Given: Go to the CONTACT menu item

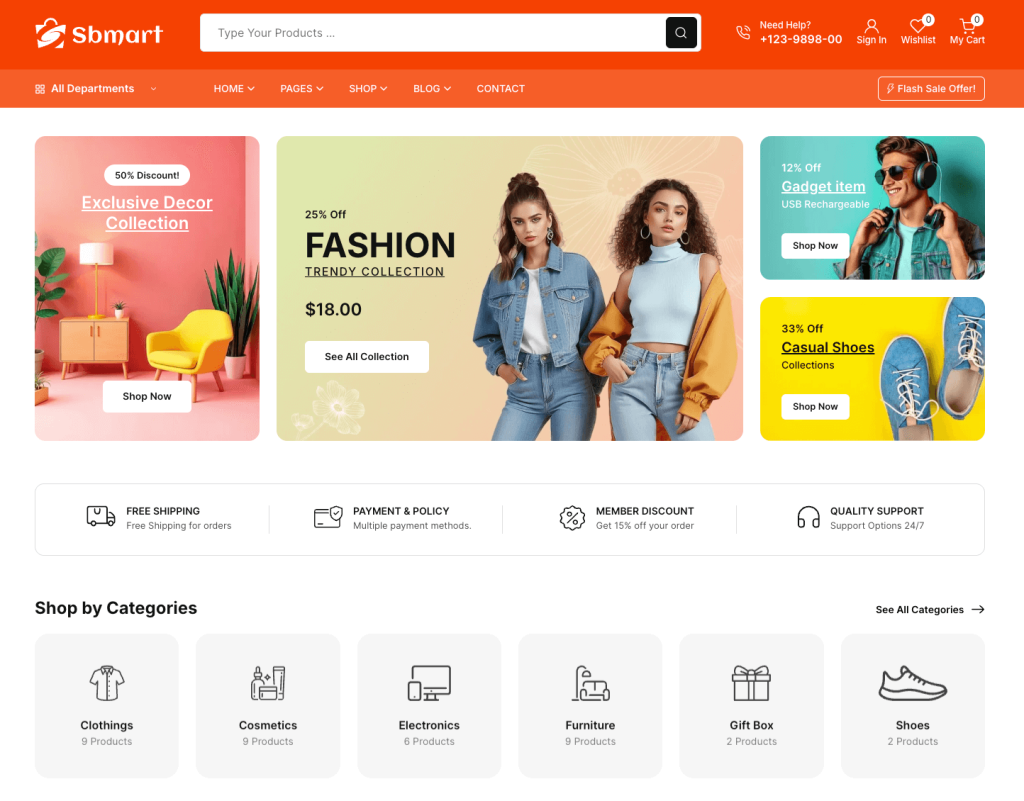Looking at the screenshot, I should point(500,89).
